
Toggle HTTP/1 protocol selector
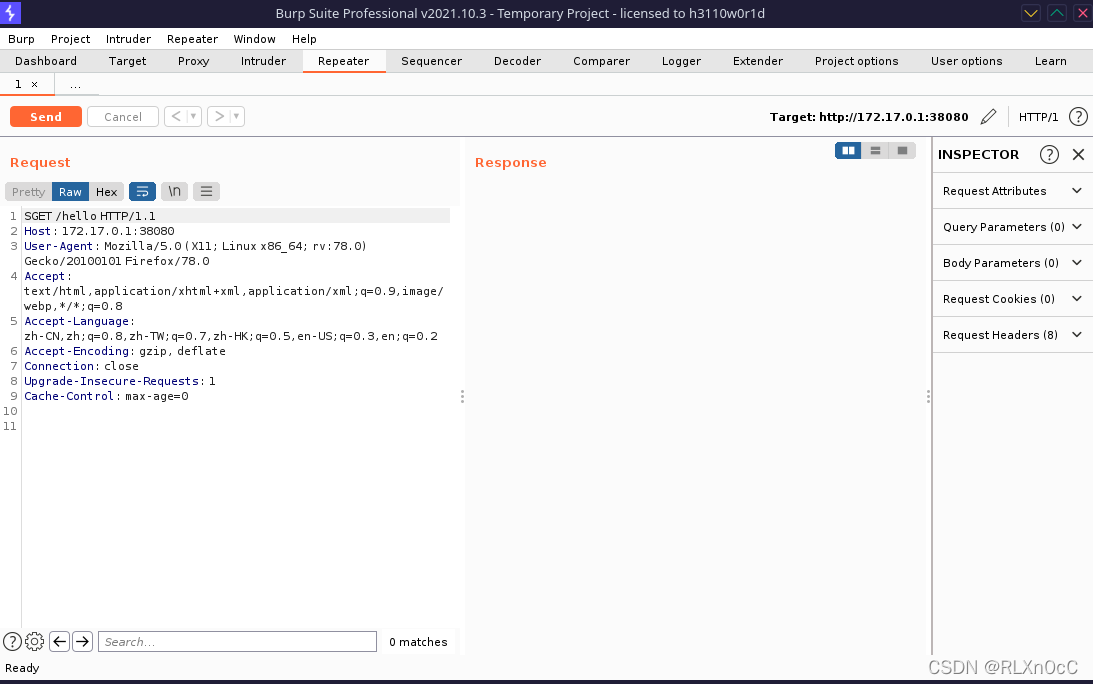click(x=1038, y=117)
